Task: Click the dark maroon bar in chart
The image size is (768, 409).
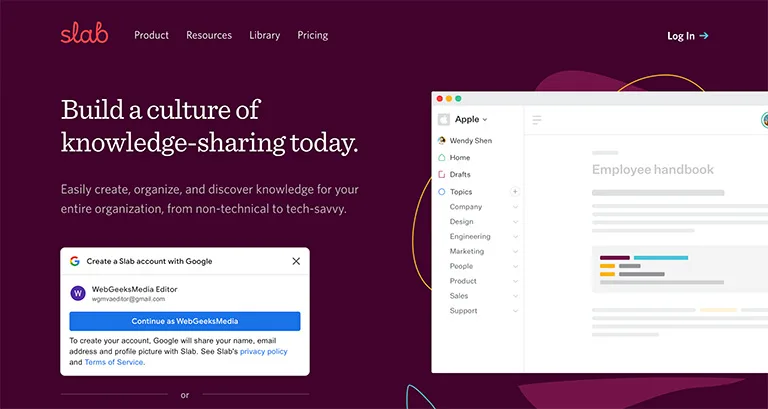Action: click(615, 258)
